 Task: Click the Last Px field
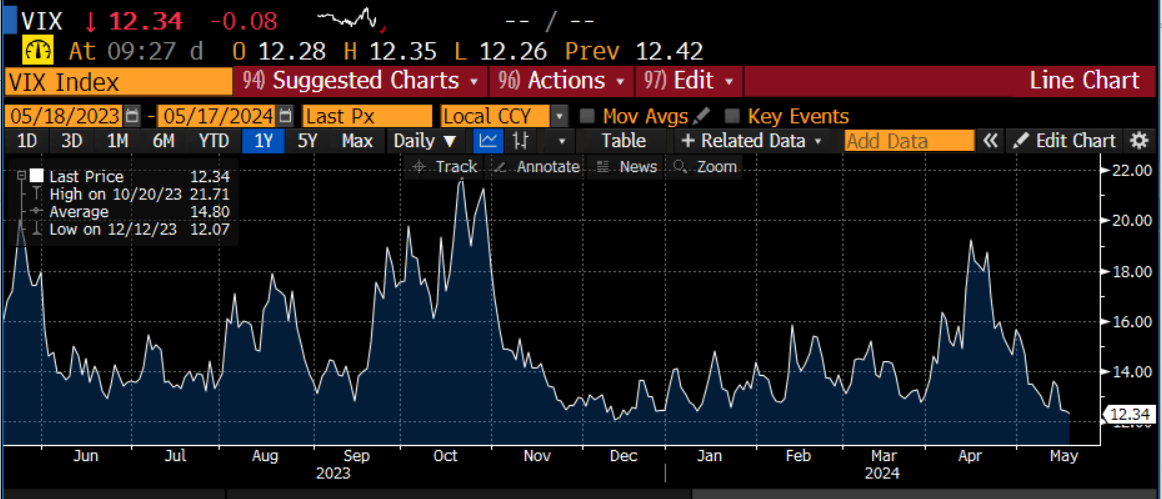coord(367,116)
